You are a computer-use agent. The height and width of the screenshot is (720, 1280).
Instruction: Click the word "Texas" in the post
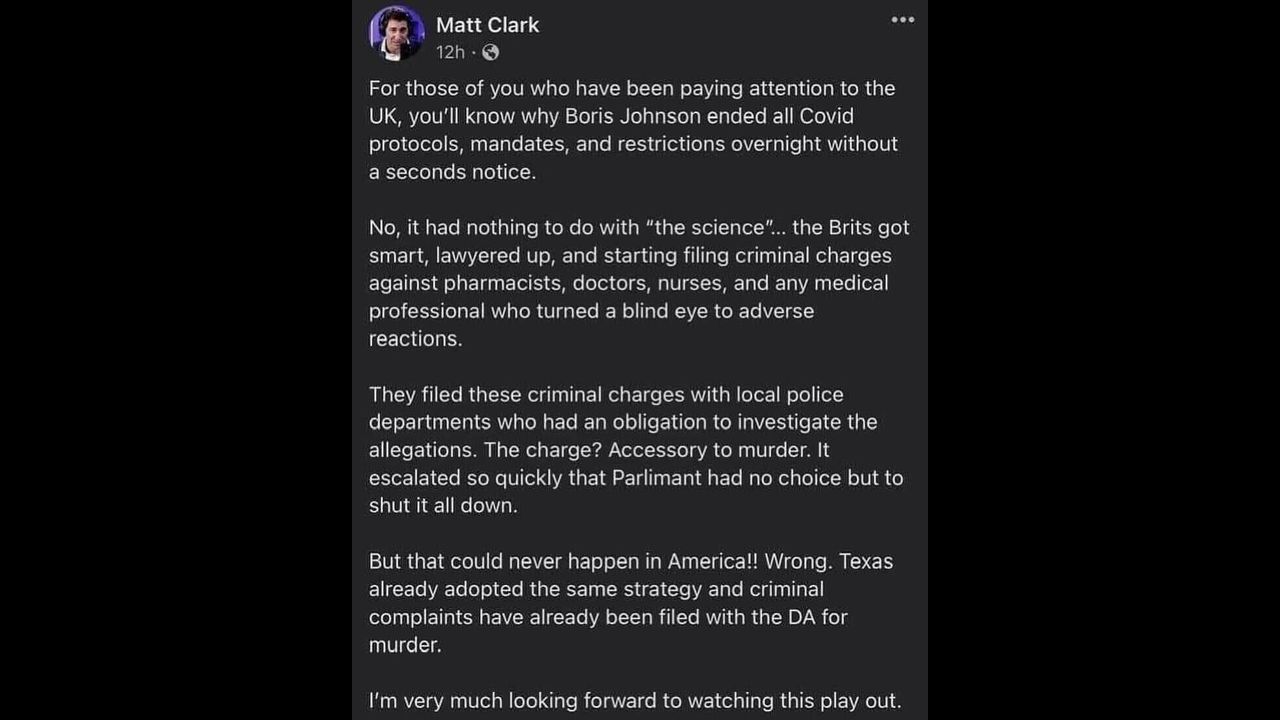click(865, 561)
